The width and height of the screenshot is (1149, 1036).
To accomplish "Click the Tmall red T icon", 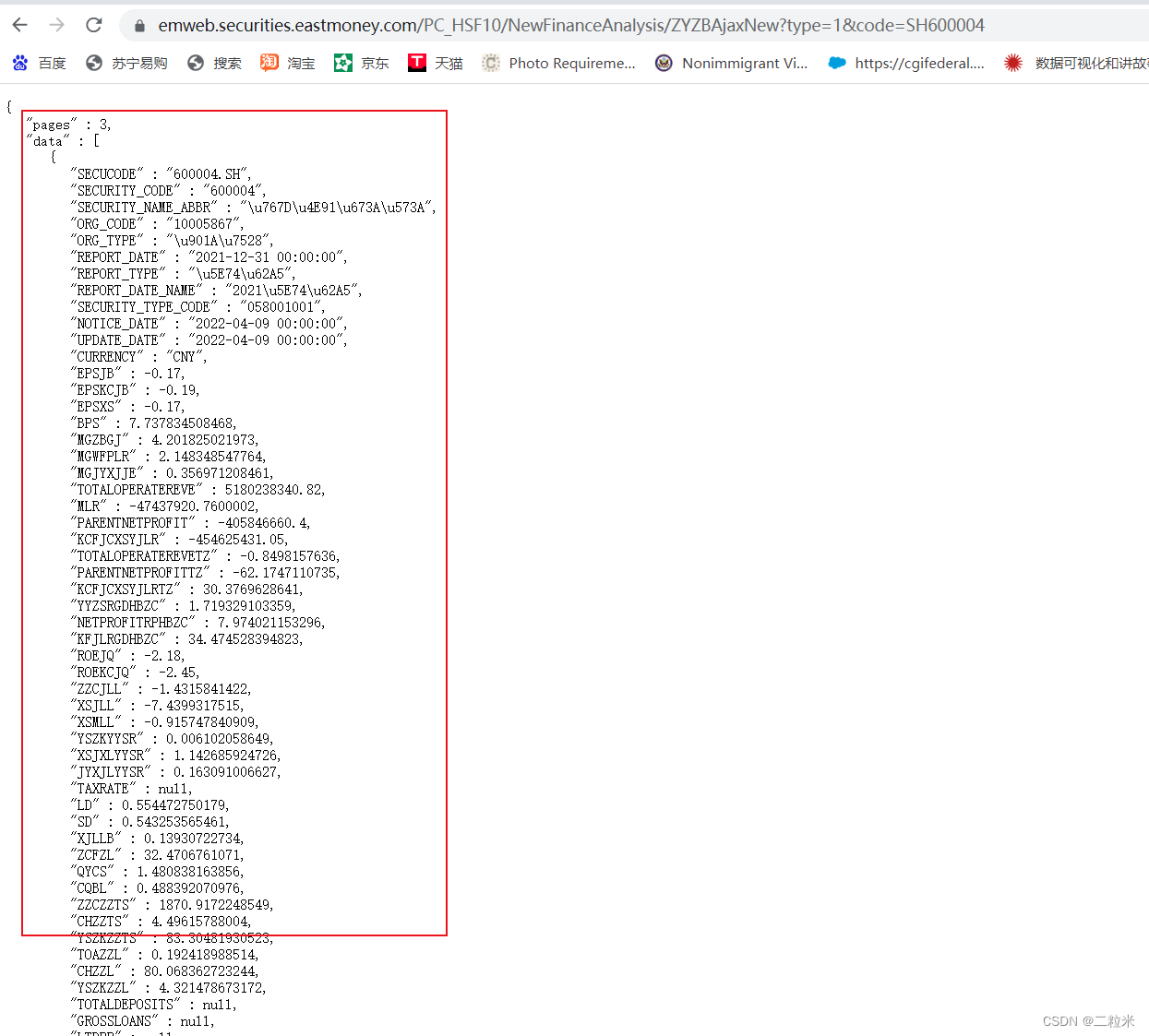I will (417, 62).
